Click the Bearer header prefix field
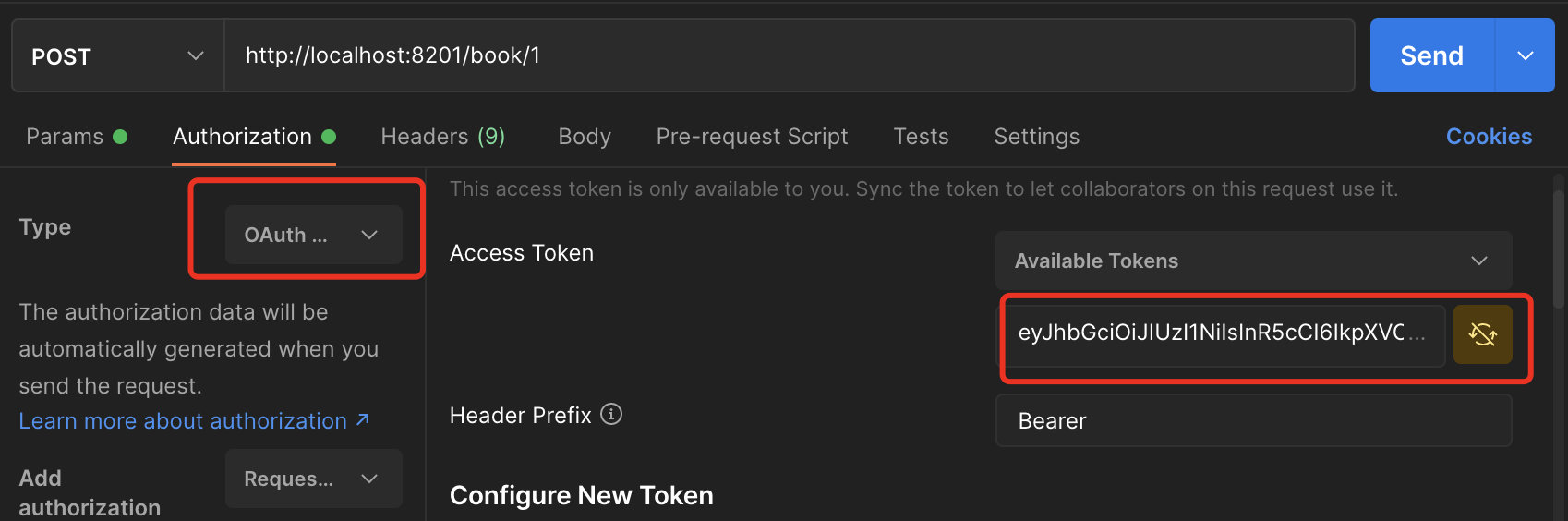The height and width of the screenshot is (521, 1568). pos(1253,420)
